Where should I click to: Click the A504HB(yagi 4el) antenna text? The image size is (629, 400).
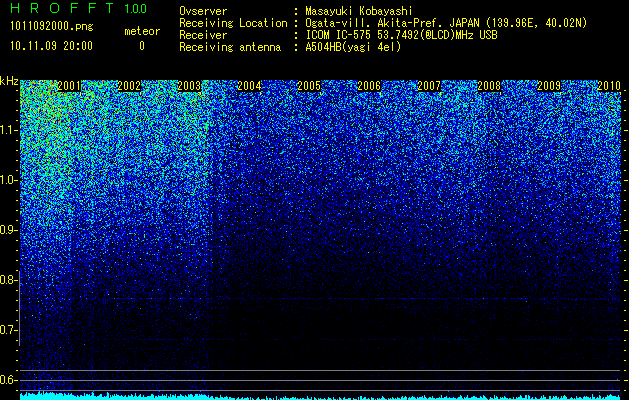[x=353, y=47]
